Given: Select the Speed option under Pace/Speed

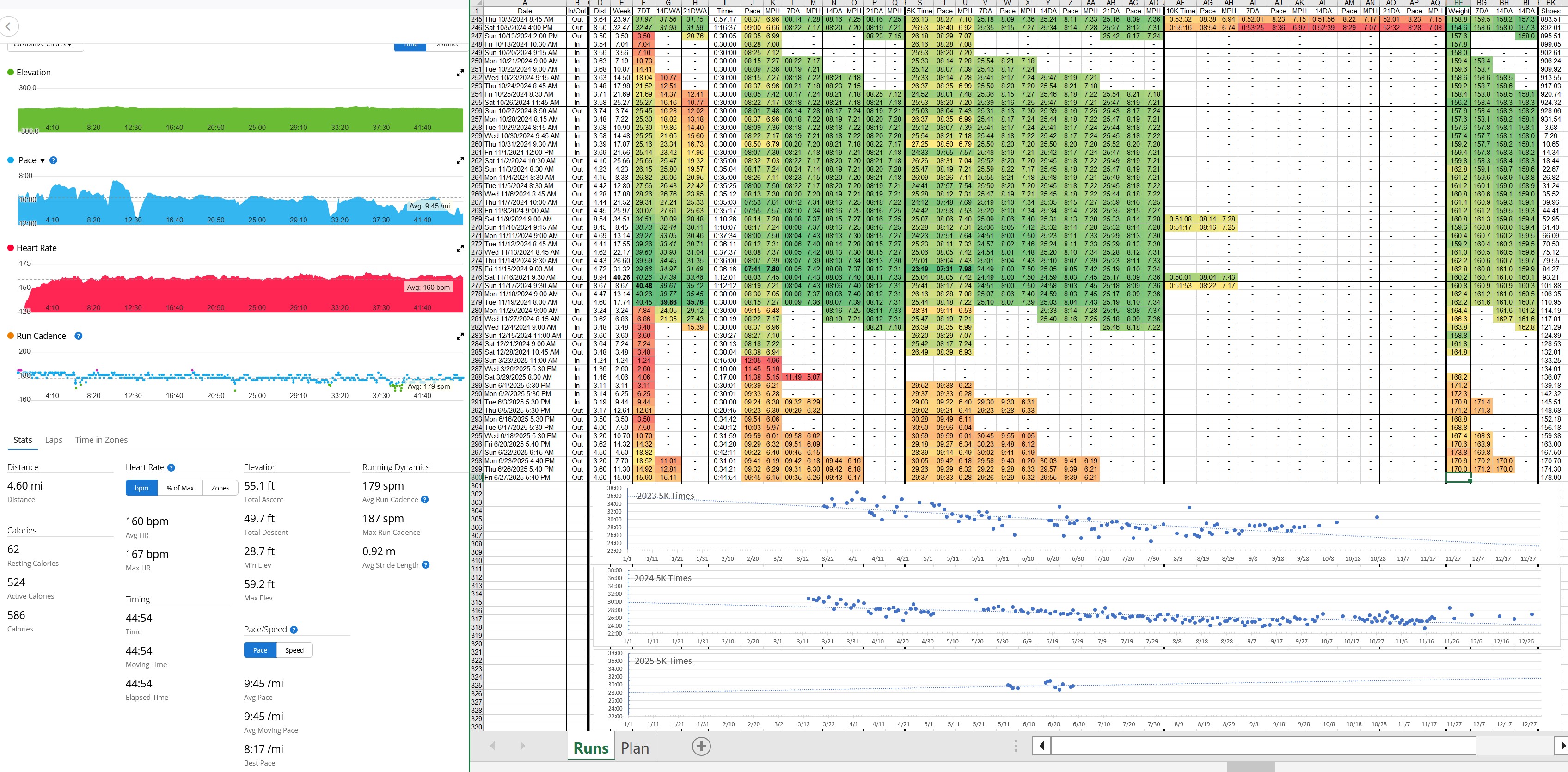Looking at the screenshot, I should click(294, 650).
